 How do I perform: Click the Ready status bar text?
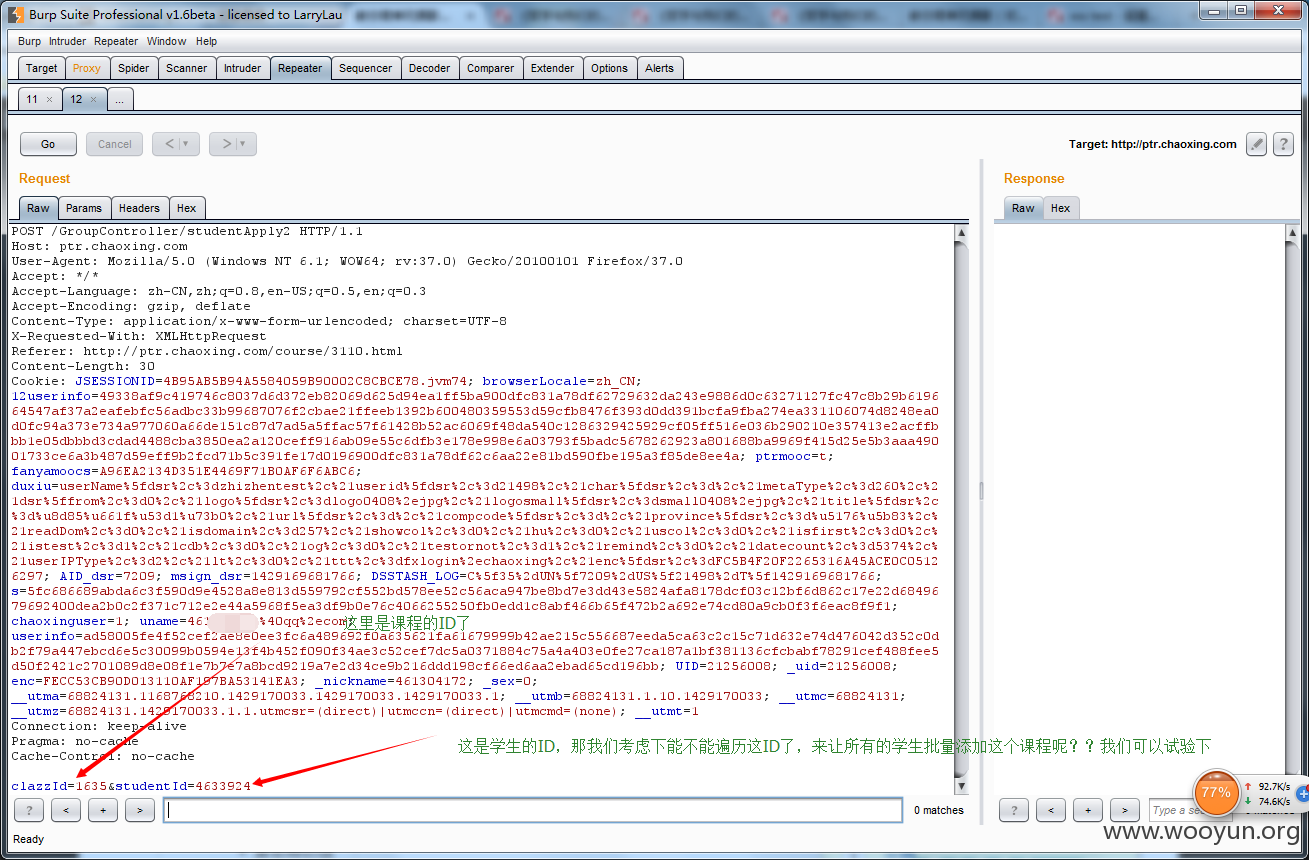(29, 839)
